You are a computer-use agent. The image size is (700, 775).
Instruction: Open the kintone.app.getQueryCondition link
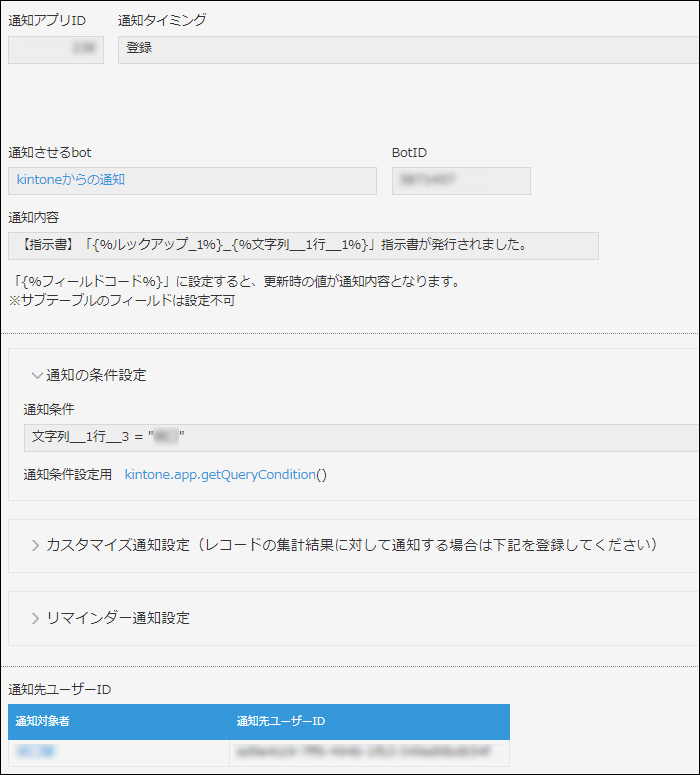point(220,474)
